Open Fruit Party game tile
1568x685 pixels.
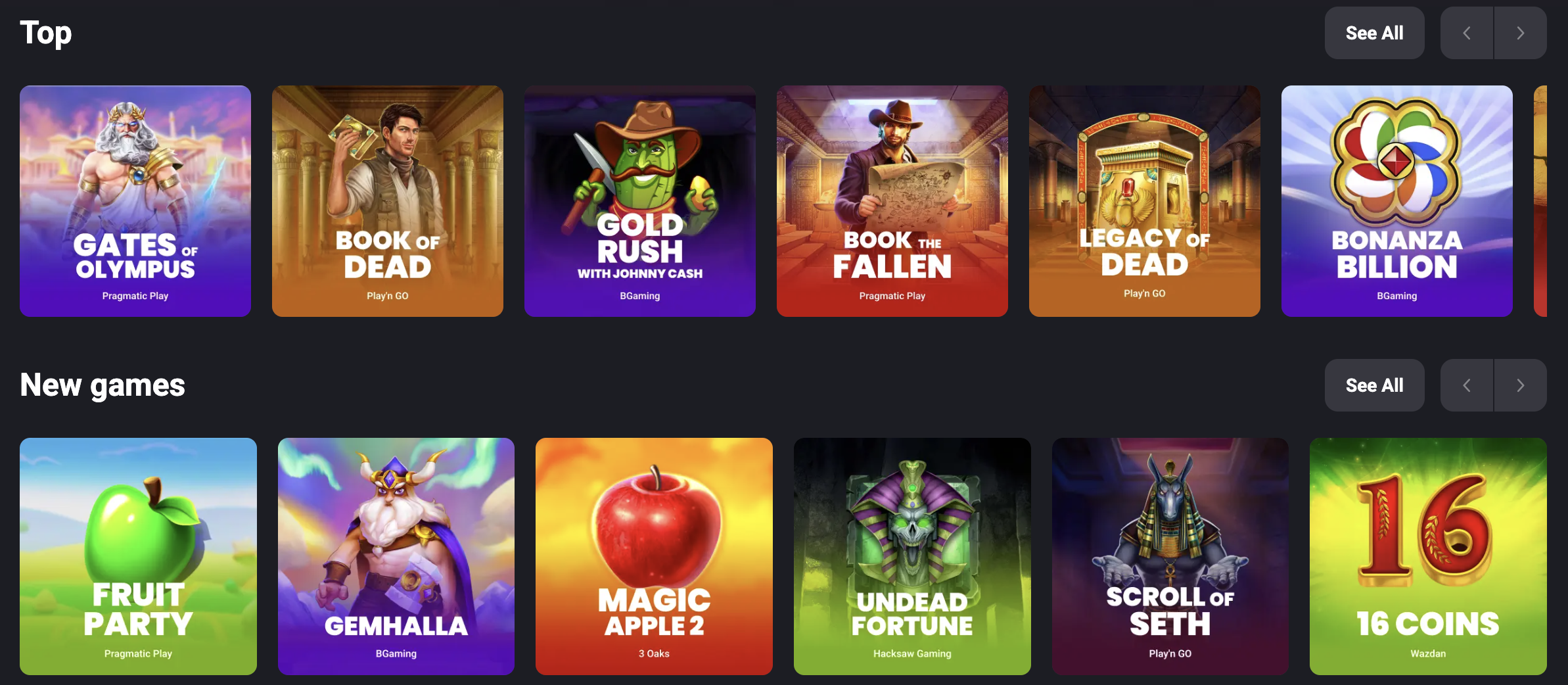click(138, 556)
